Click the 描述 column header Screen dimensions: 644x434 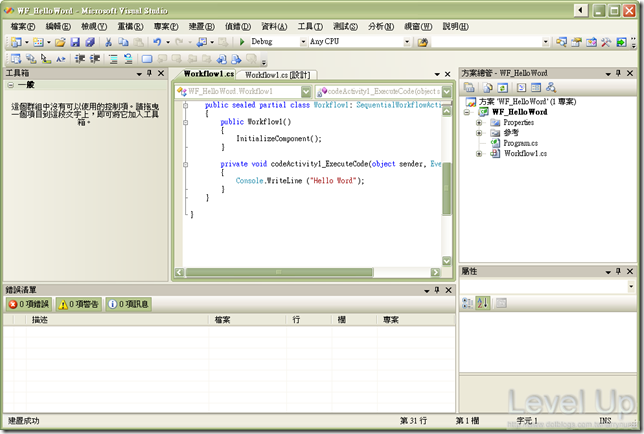(117, 320)
